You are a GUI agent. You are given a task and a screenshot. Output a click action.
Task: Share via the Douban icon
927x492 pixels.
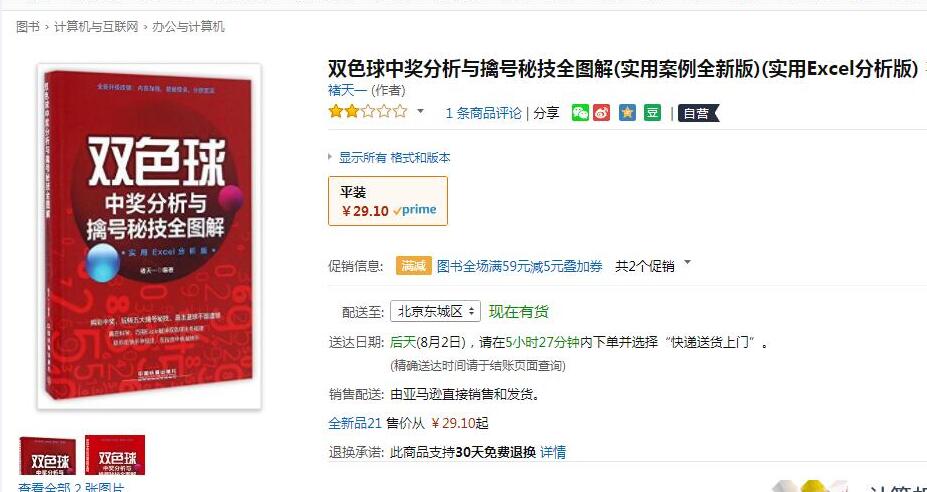tap(653, 112)
